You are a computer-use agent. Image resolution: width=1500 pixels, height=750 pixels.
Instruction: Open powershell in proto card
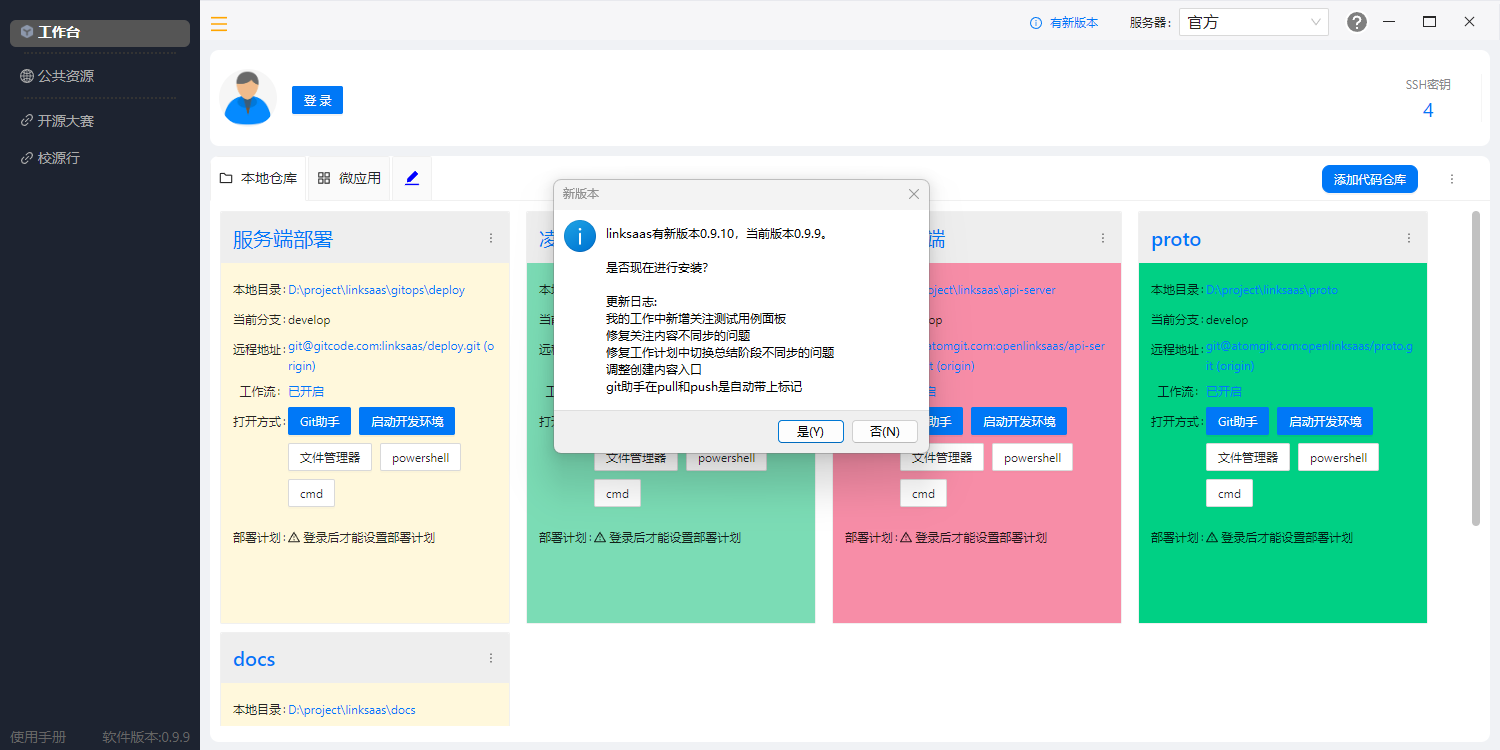(x=1338, y=457)
